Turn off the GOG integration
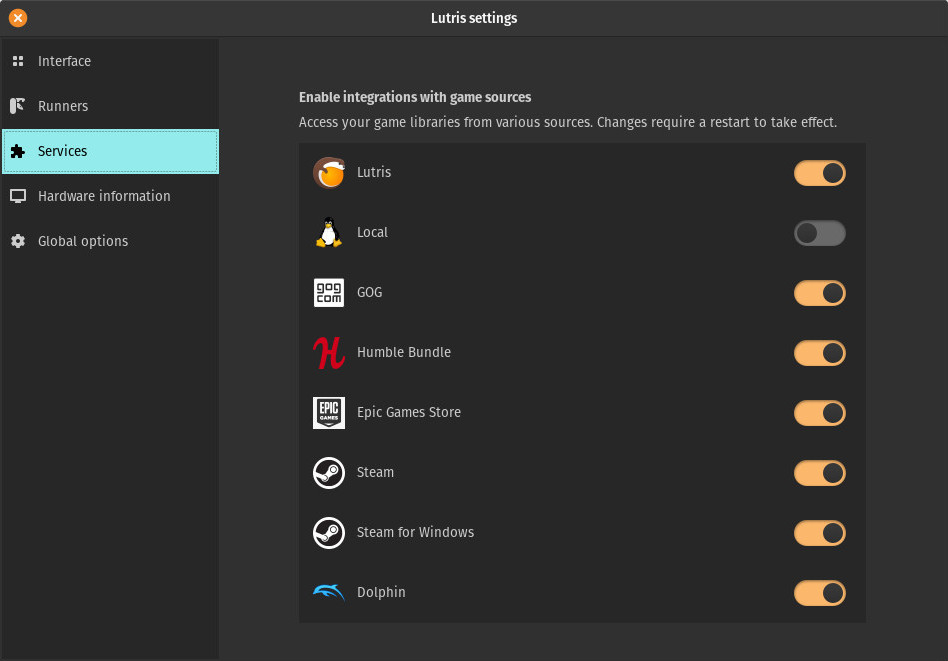 click(x=819, y=292)
